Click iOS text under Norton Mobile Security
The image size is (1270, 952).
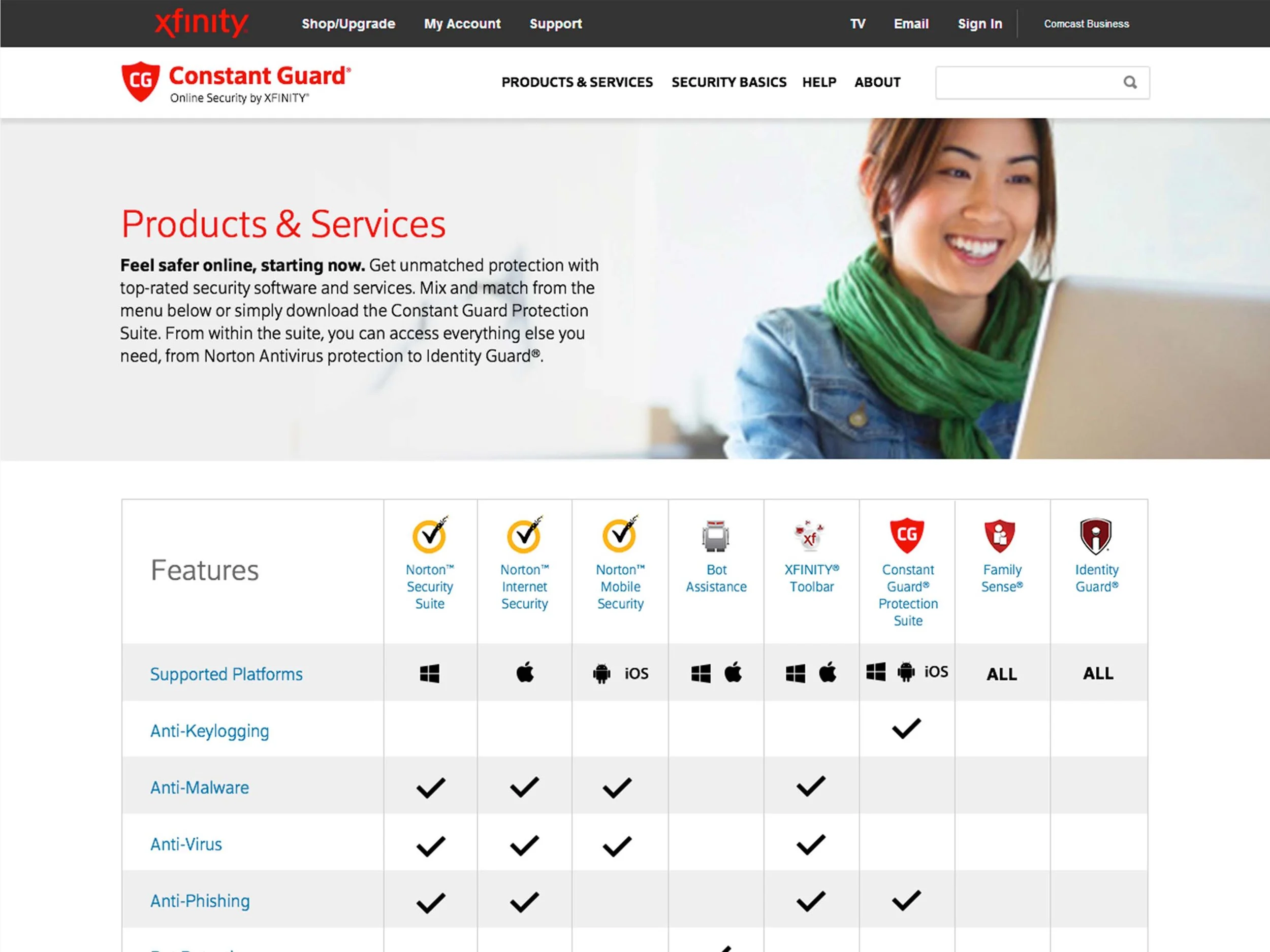636,674
